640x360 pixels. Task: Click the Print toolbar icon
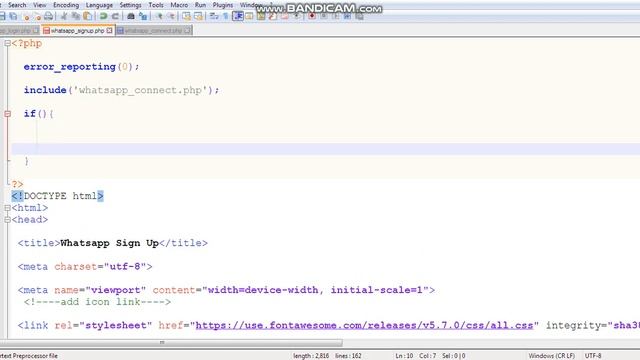[48, 16]
